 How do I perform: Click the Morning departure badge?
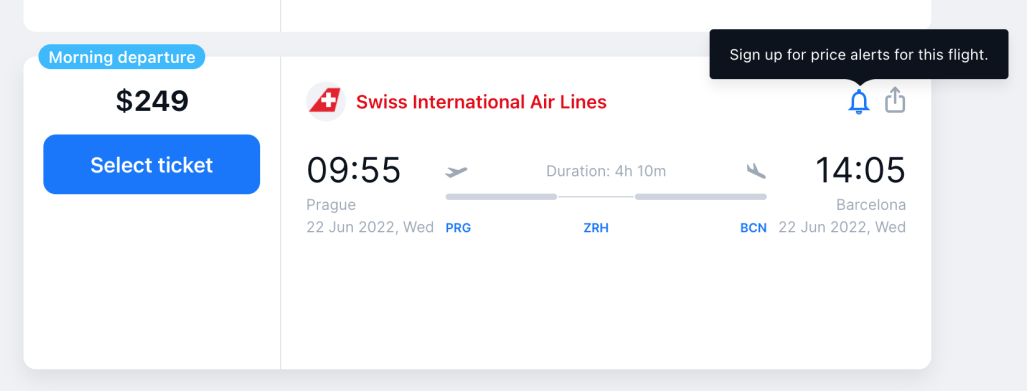click(x=122, y=58)
